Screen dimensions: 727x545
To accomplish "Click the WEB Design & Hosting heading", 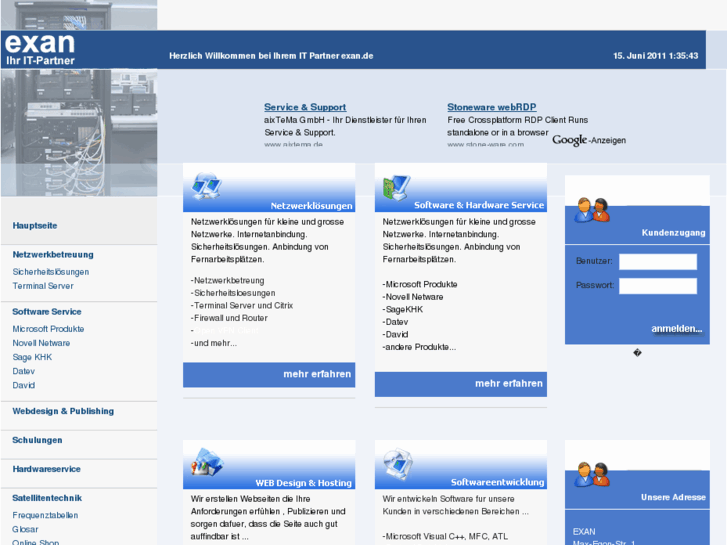I will pyautogui.click(x=304, y=483).
